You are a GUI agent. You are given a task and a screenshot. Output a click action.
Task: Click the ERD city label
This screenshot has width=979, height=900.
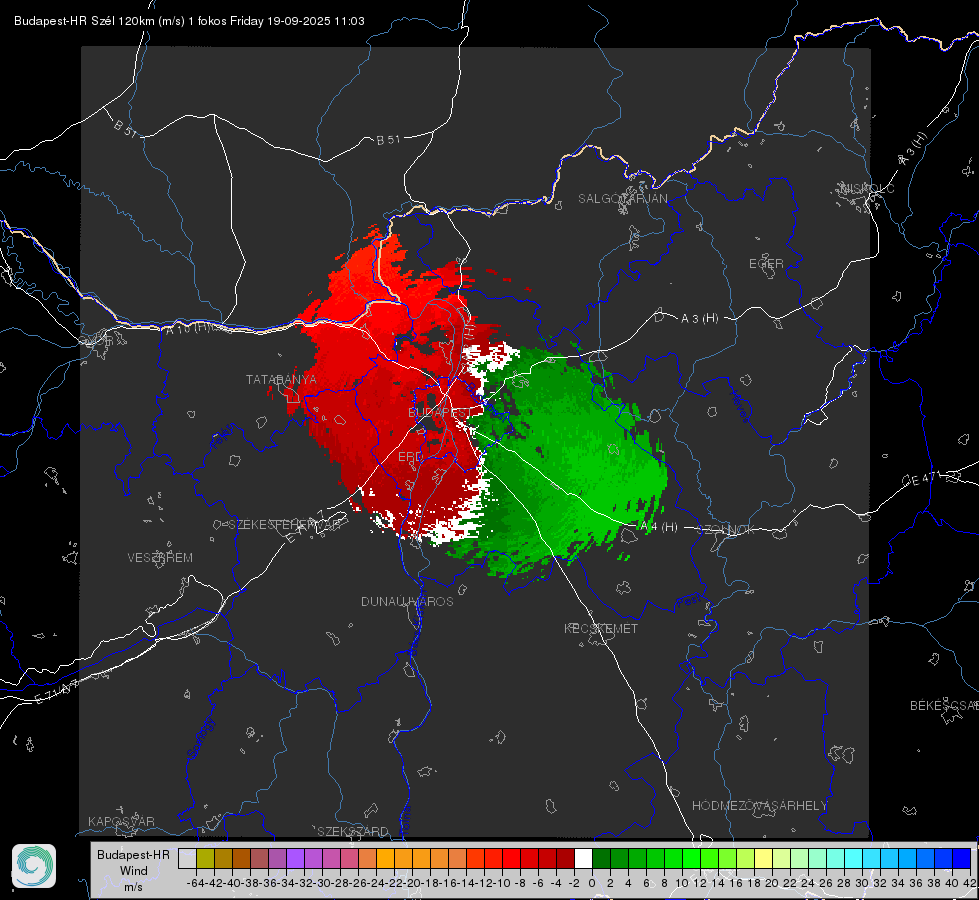[x=410, y=457]
